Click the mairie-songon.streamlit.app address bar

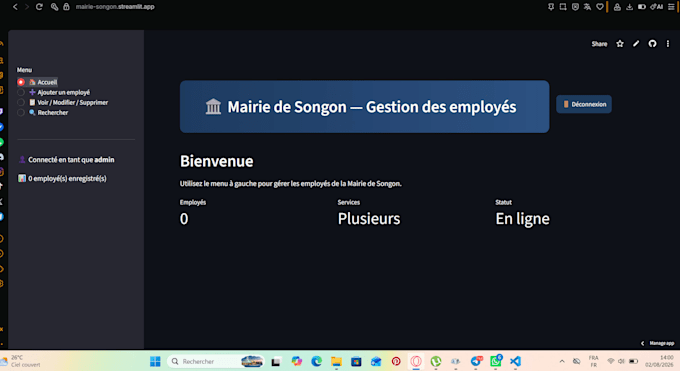click(x=115, y=7)
